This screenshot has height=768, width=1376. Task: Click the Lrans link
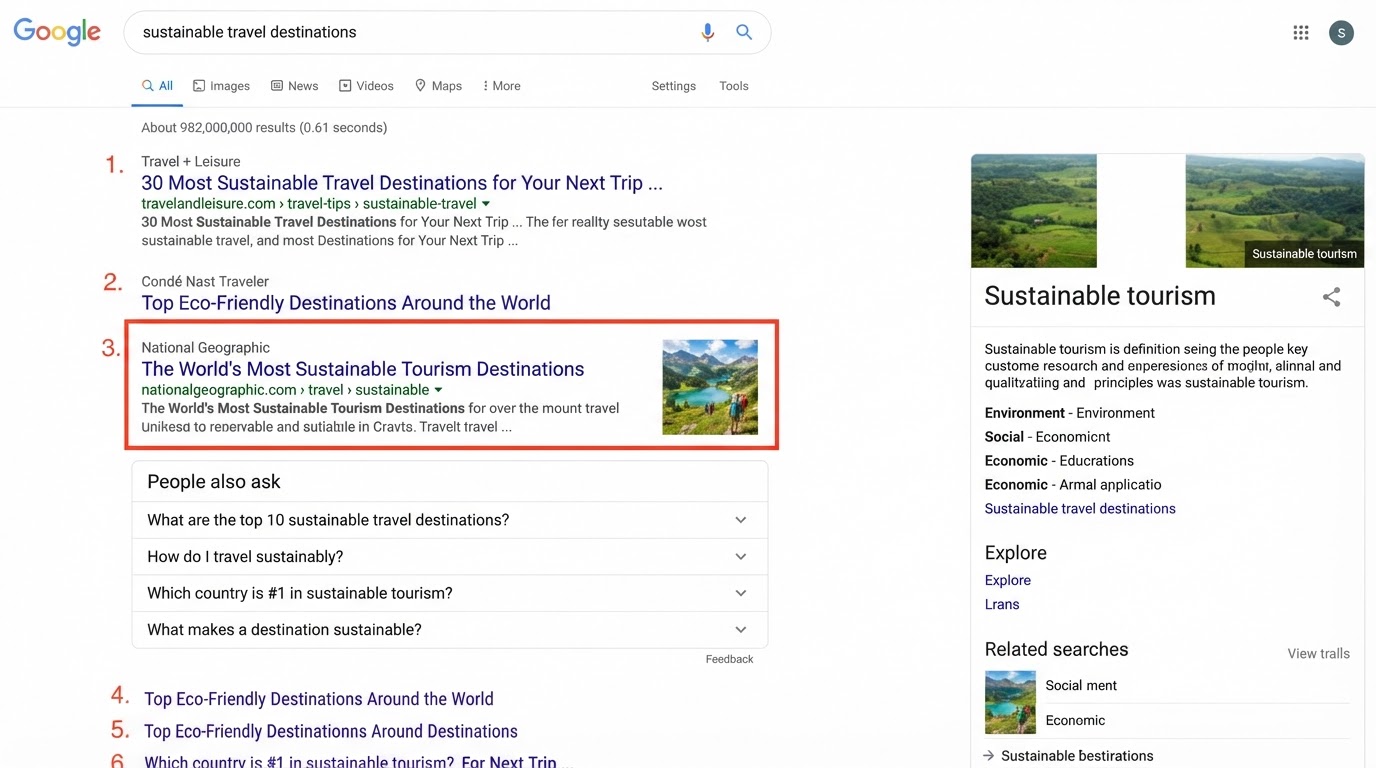pos(1002,604)
